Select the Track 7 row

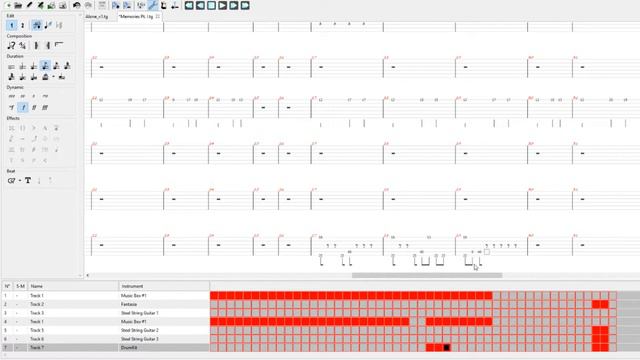click(105, 347)
